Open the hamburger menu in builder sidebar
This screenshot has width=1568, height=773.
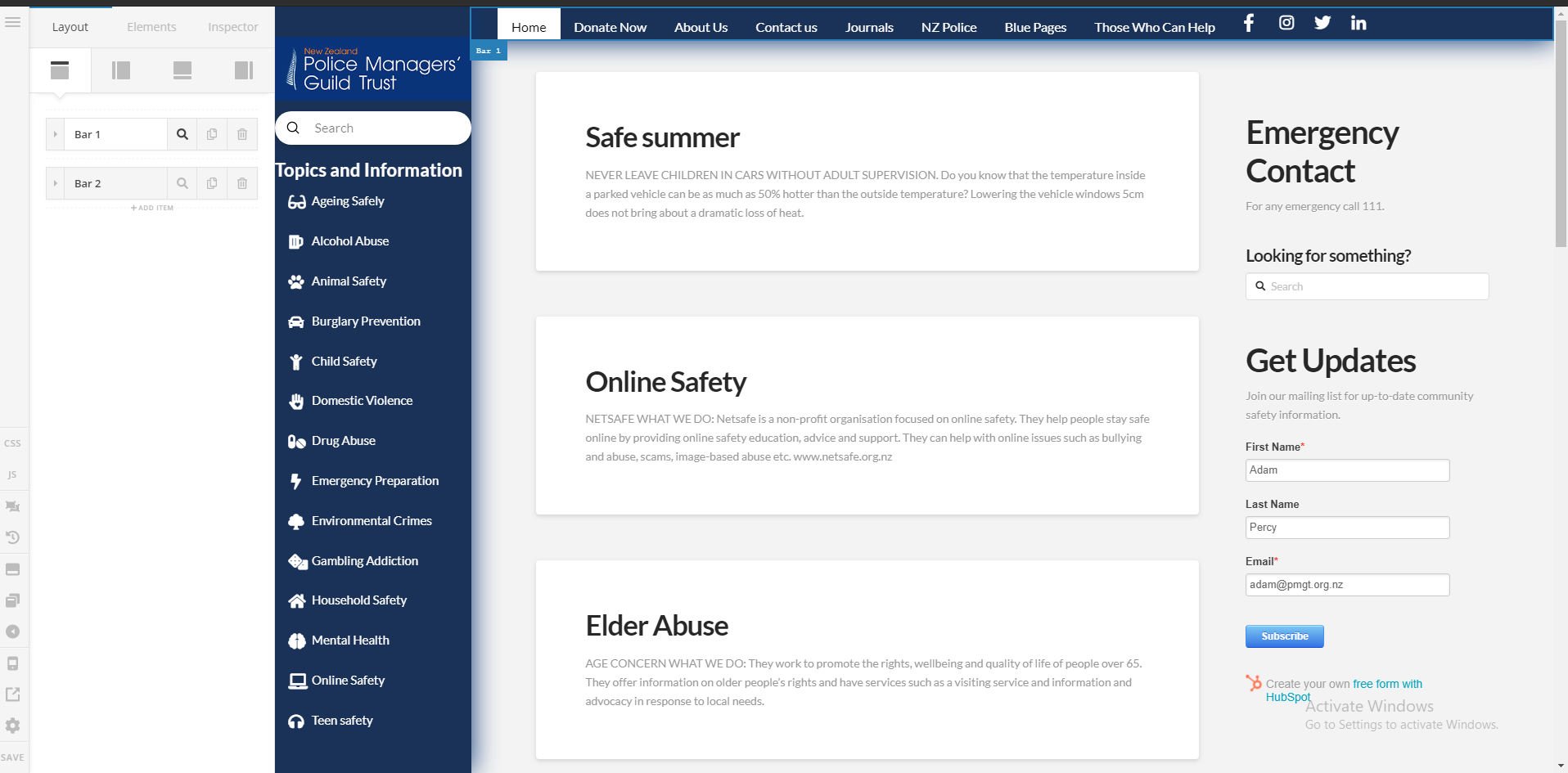(x=12, y=22)
